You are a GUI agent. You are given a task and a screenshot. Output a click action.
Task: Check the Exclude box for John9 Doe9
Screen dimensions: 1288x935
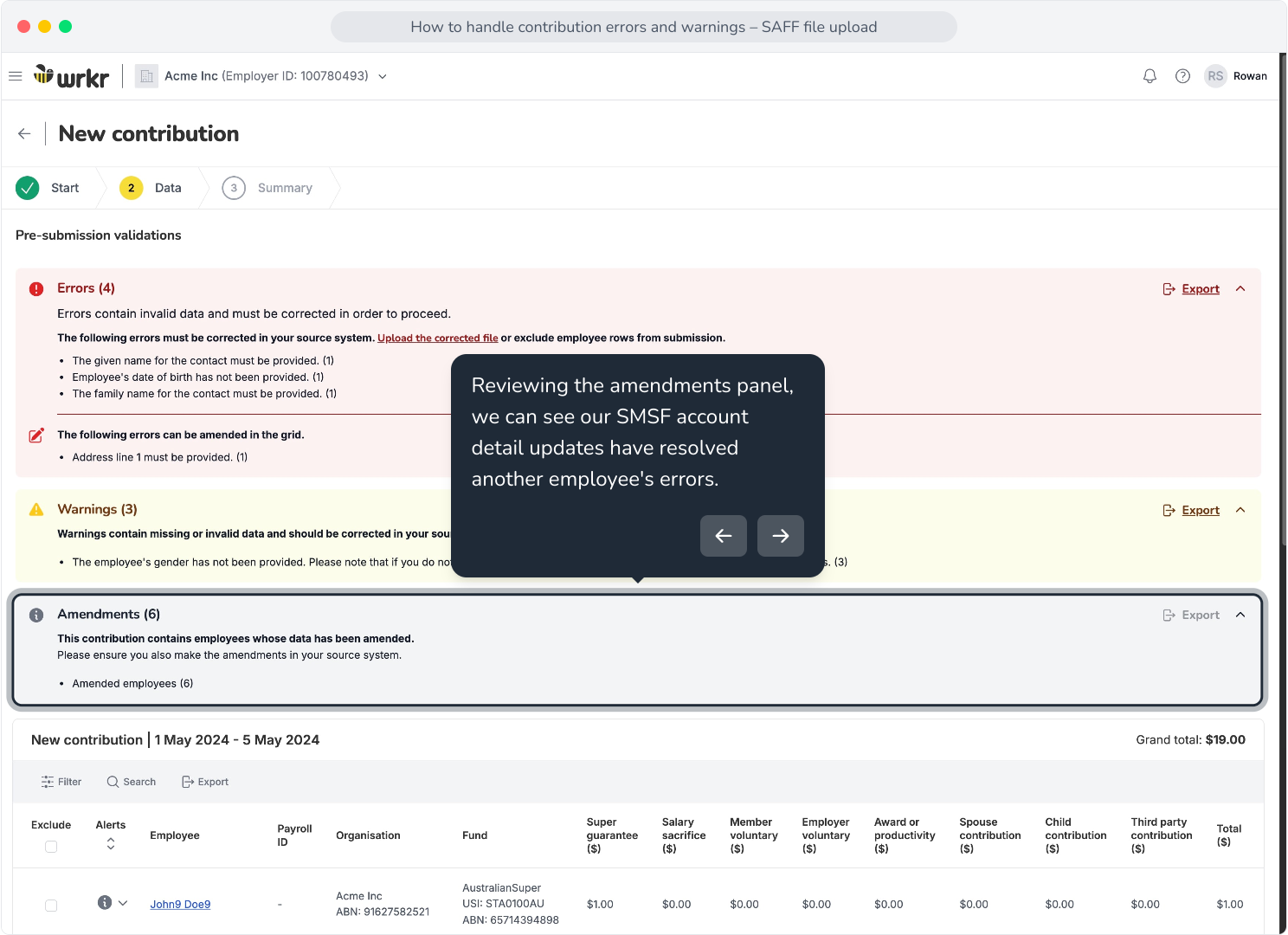[51, 905]
